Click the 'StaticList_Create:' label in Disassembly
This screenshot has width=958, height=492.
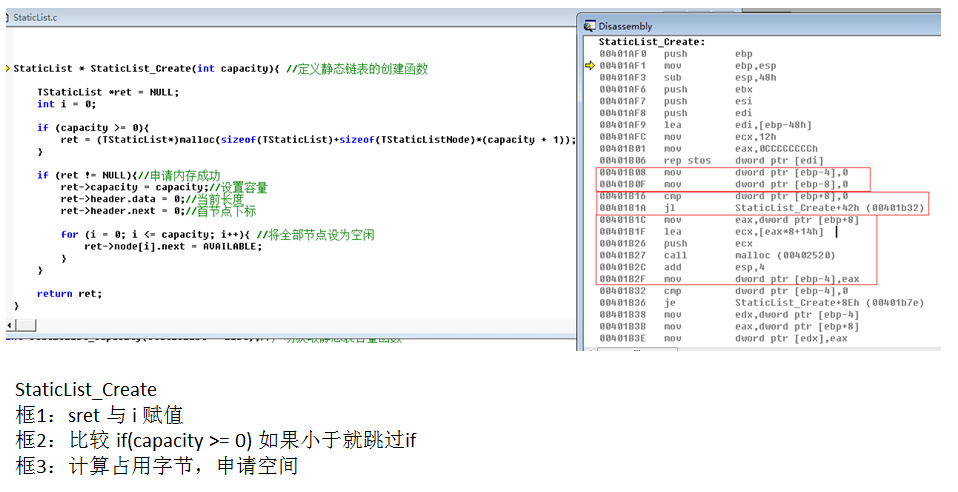coord(652,42)
